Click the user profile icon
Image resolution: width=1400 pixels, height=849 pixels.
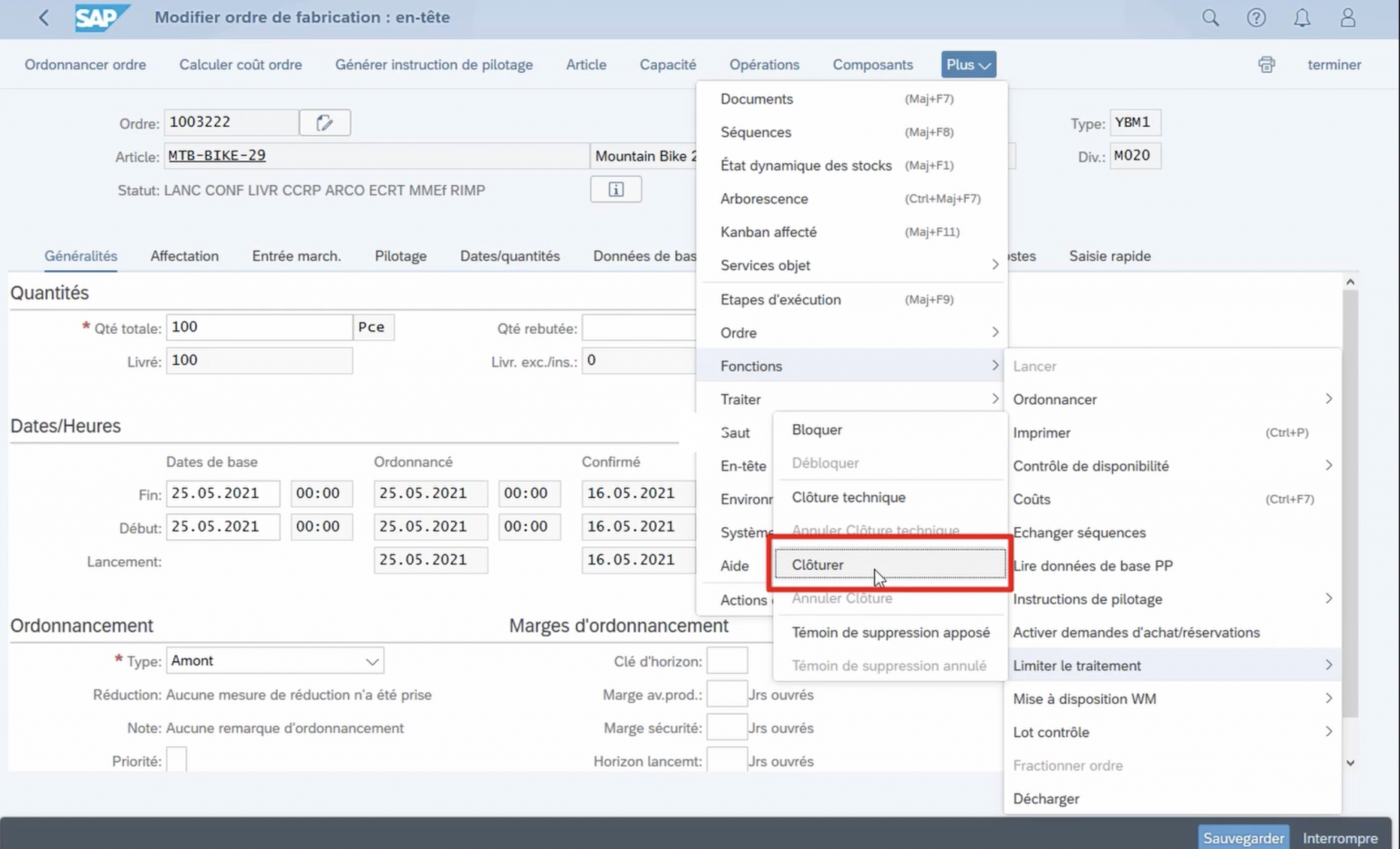click(x=1347, y=17)
